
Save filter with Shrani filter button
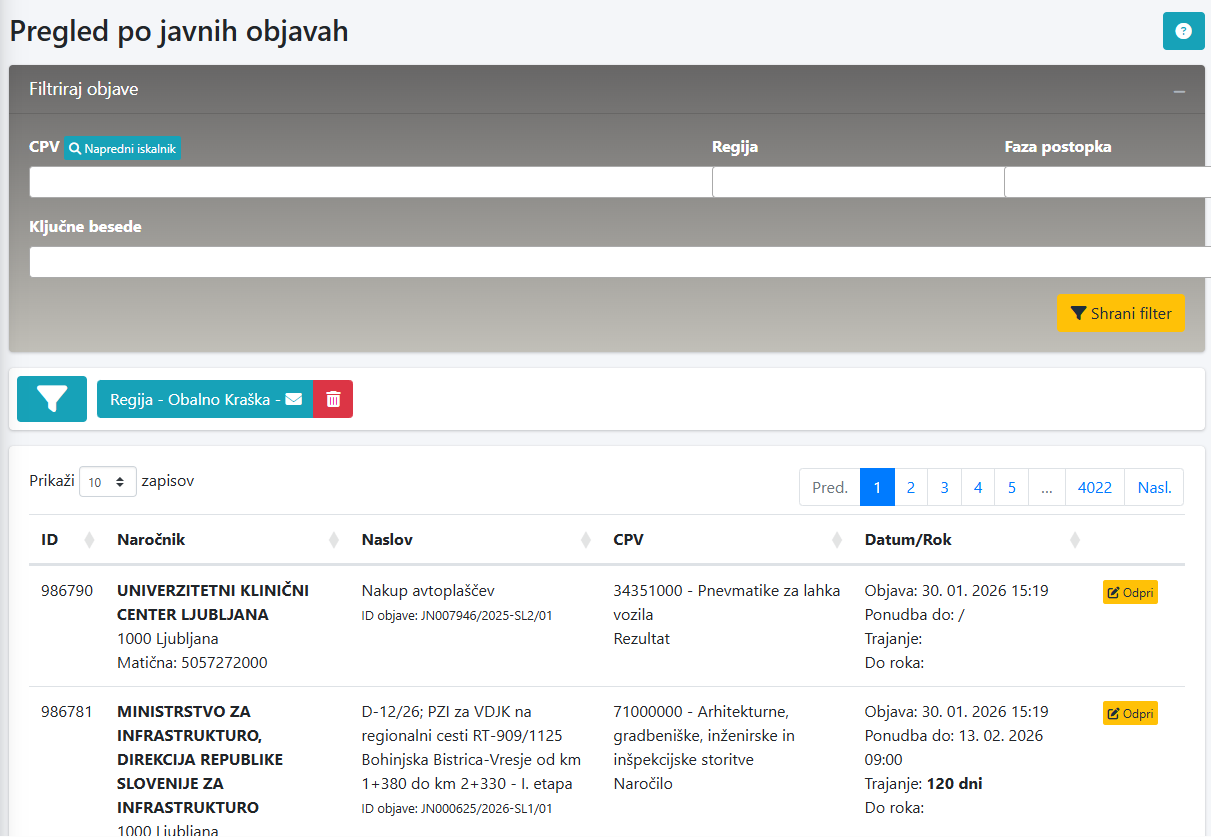click(x=1120, y=313)
